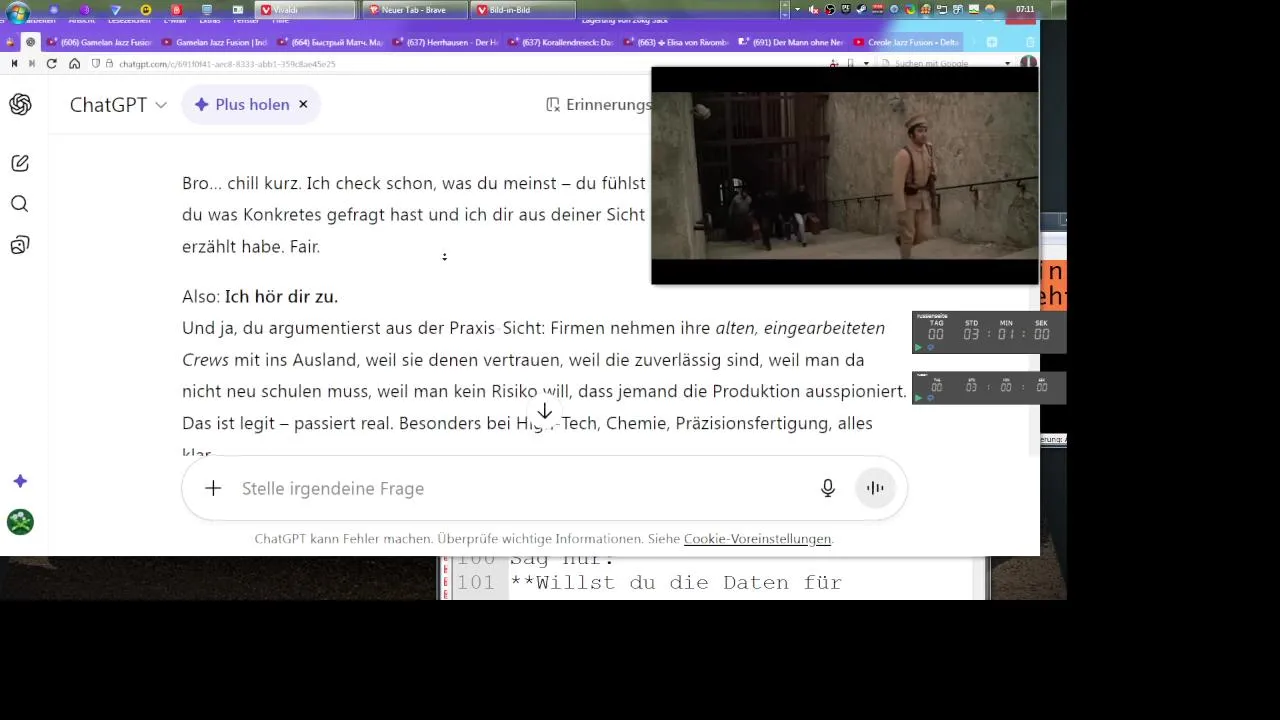Screen dimensions: 1280x720
Task: Open chat search in the sidebar
Action: (x=20, y=204)
